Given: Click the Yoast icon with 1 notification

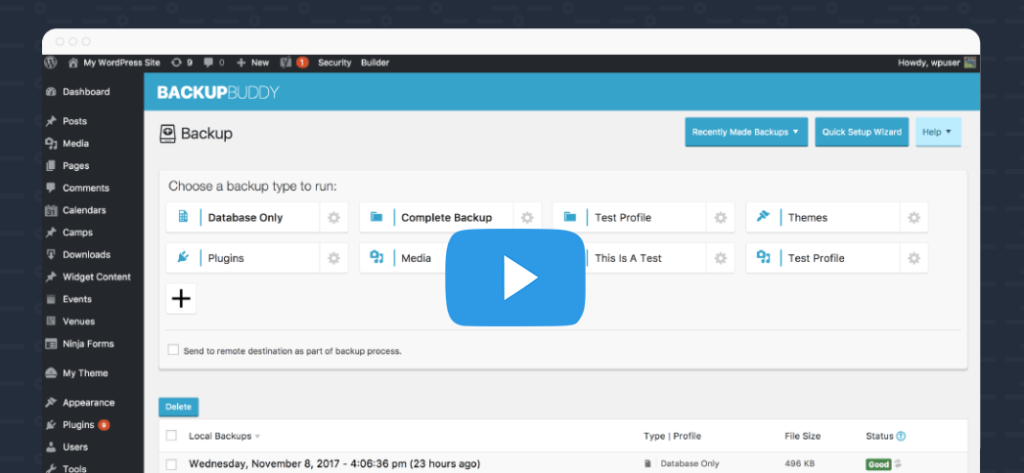Looking at the screenshot, I should point(293,63).
